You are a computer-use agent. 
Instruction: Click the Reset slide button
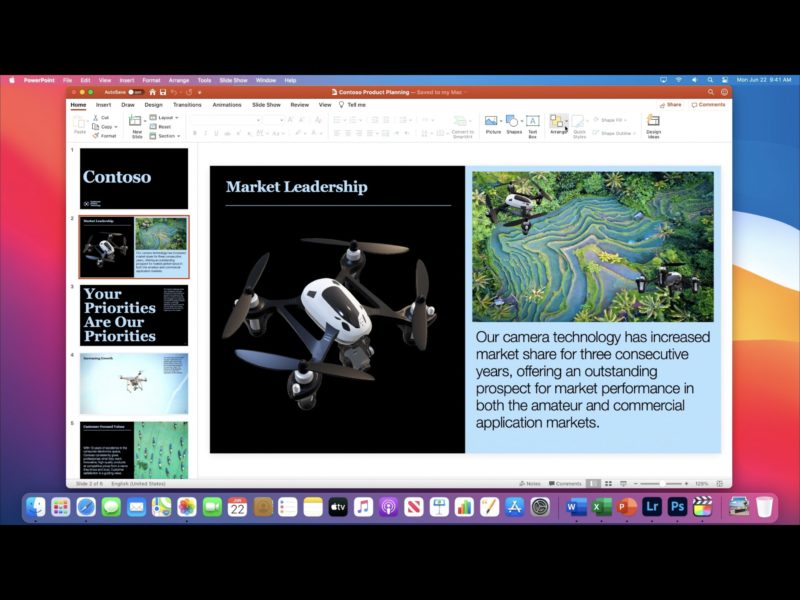(x=160, y=127)
